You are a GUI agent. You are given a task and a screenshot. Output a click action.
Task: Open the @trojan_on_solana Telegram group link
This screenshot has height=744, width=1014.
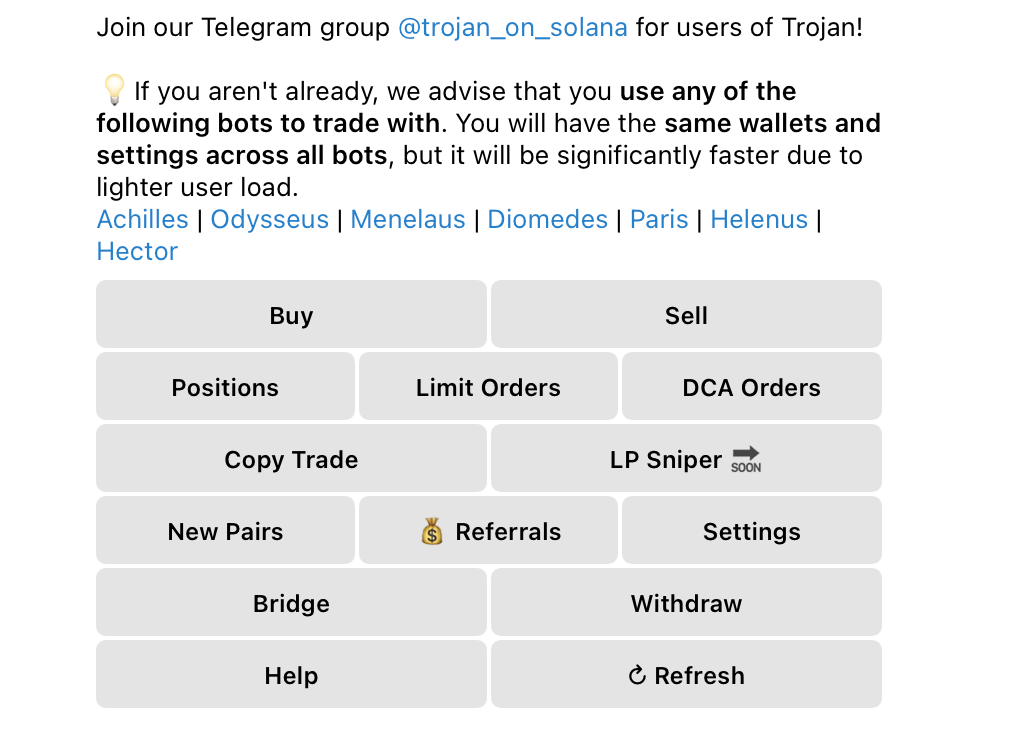click(512, 27)
